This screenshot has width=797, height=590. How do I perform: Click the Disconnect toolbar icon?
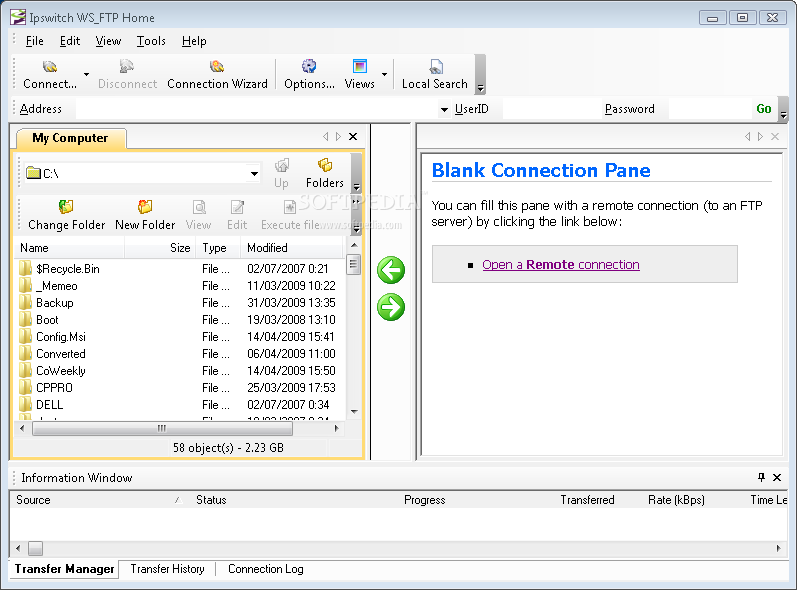(x=127, y=67)
